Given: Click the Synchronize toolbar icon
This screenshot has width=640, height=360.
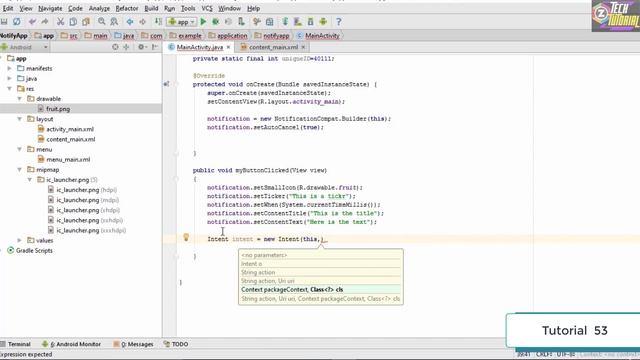Looking at the screenshot, I should pos(17,22).
